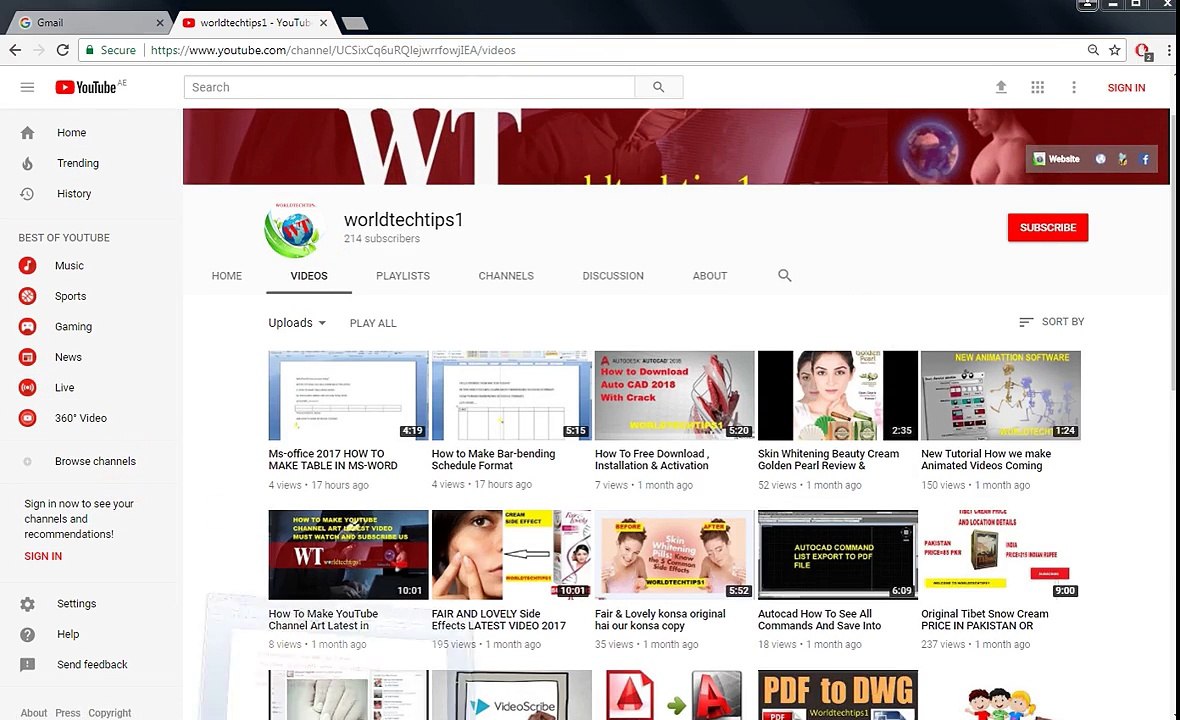Click the News icon in sidebar

click(x=27, y=357)
